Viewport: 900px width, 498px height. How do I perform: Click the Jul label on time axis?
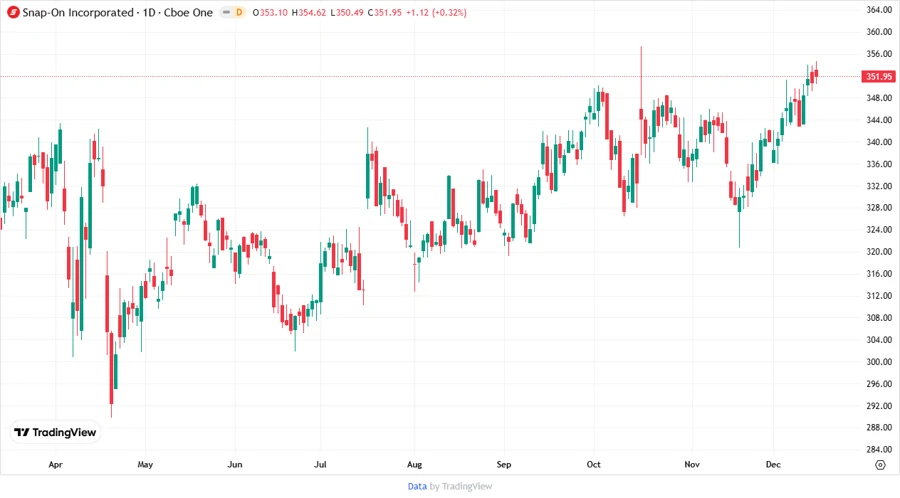pos(320,464)
